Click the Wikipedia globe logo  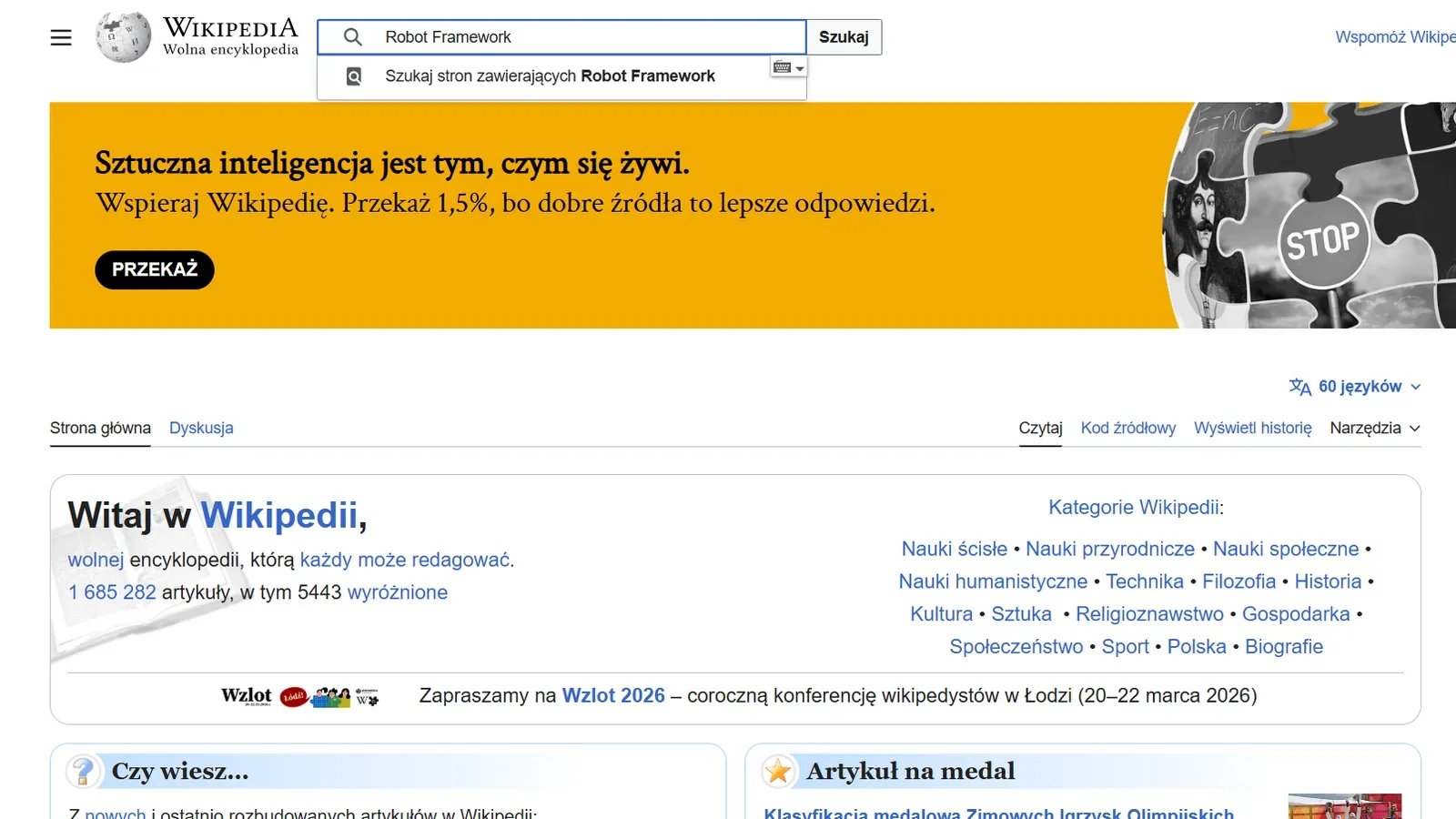click(x=124, y=37)
